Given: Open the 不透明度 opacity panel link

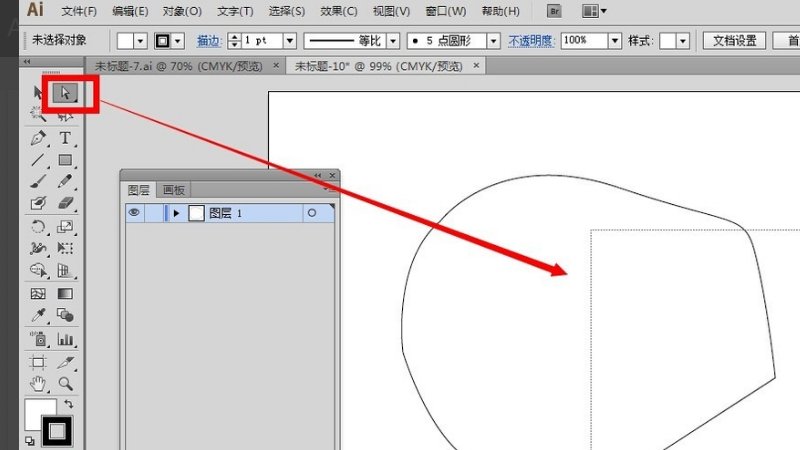Looking at the screenshot, I should (x=531, y=41).
